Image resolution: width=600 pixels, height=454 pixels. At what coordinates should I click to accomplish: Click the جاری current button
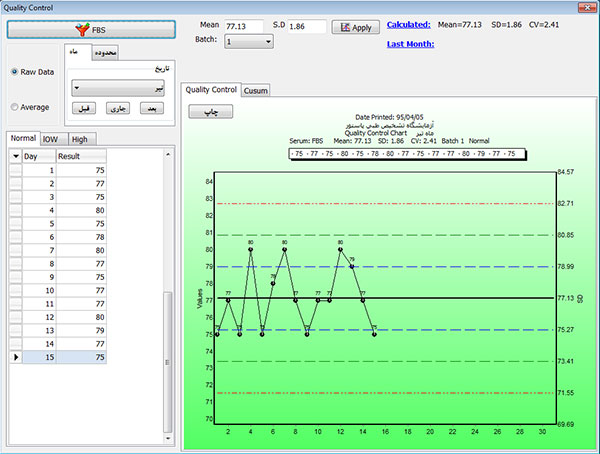click(x=118, y=108)
